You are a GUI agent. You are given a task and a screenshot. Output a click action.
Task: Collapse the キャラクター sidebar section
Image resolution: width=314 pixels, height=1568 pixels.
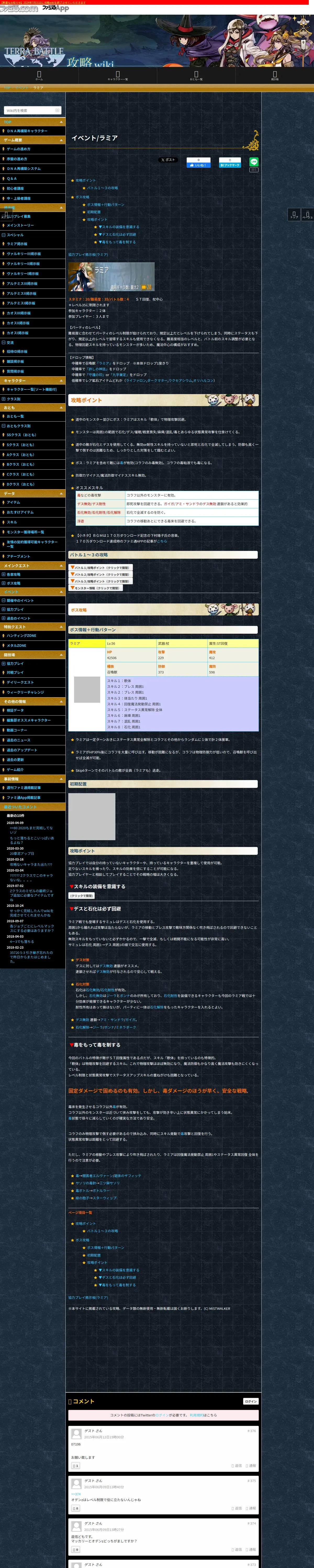(x=61, y=381)
